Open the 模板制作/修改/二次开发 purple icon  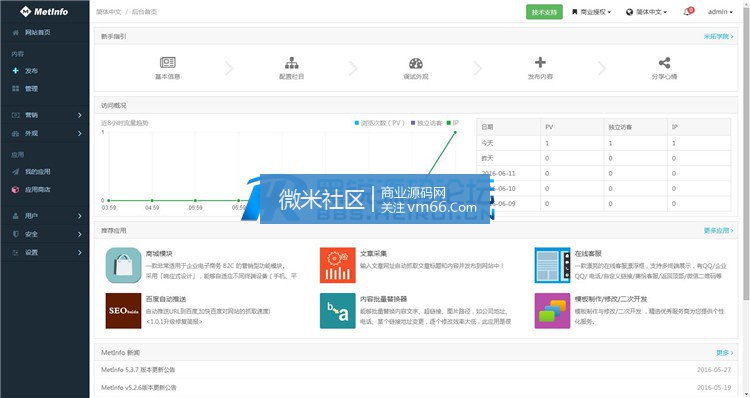click(552, 311)
